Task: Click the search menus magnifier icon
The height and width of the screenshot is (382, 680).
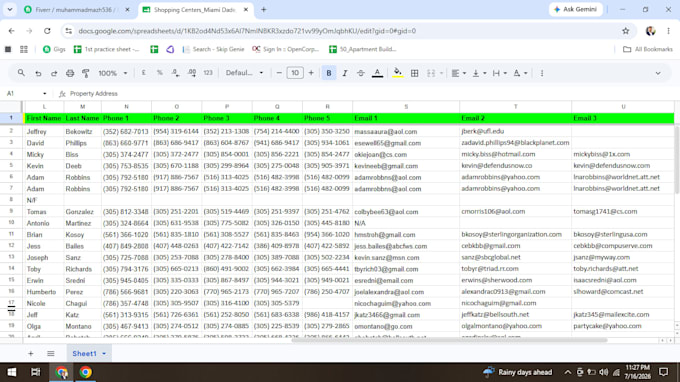Action: coord(21,73)
